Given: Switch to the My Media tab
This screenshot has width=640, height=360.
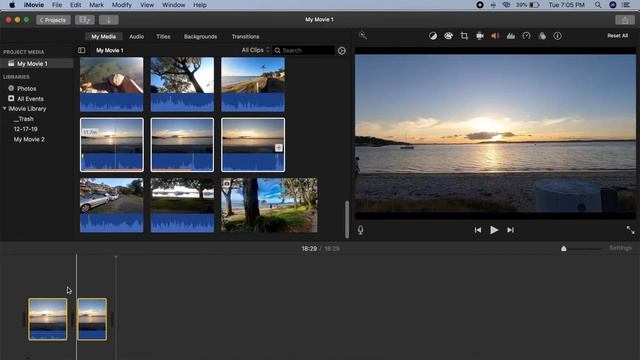Looking at the screenshot, I should pos(104,36).
